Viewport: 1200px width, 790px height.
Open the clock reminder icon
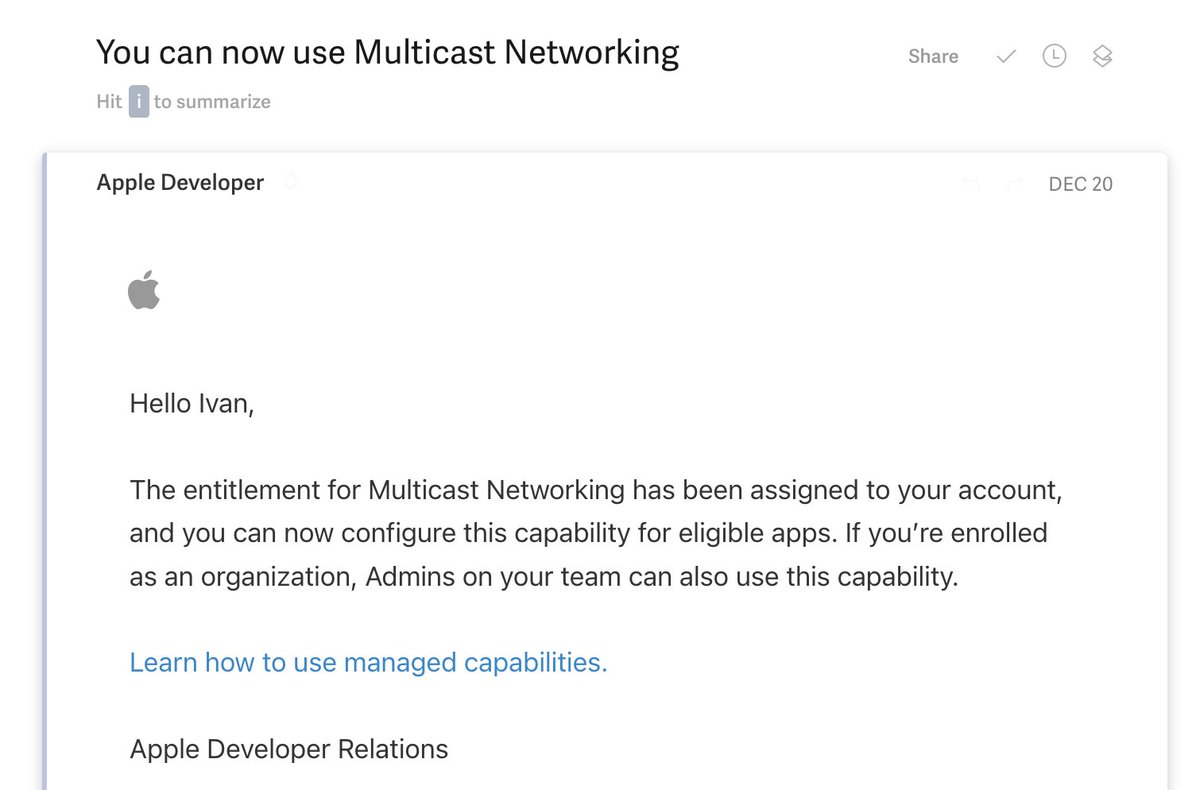(1054, 57)
